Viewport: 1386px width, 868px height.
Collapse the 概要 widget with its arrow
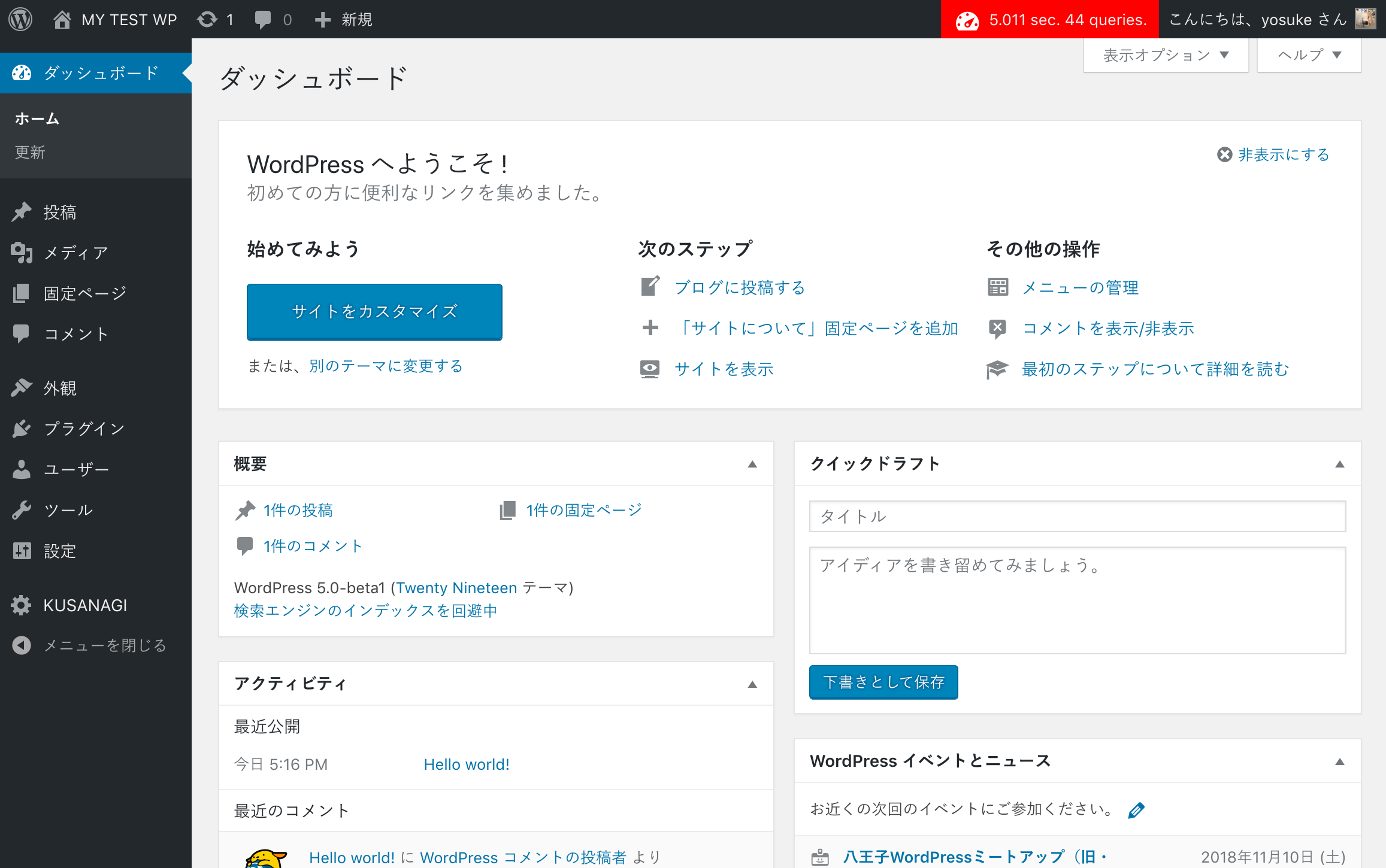click(x=752, y=464)
